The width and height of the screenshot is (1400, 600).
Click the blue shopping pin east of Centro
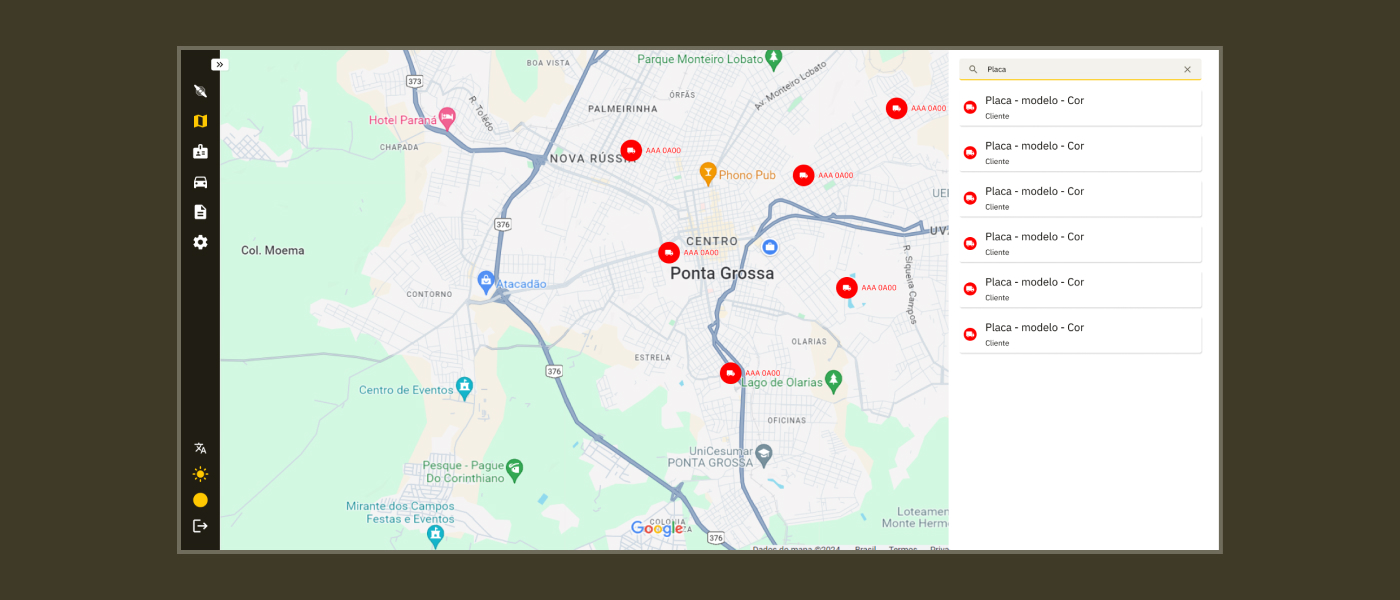click(770, 246)
